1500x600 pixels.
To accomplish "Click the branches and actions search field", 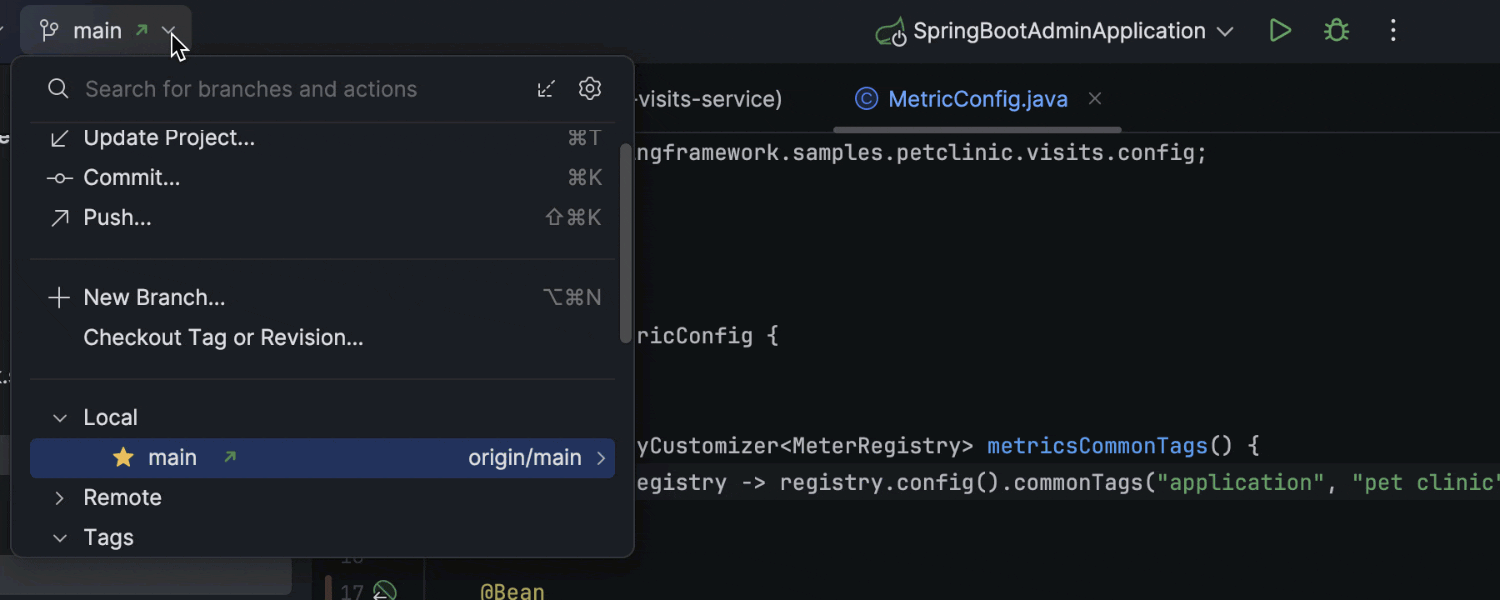I will pos(250,88).
